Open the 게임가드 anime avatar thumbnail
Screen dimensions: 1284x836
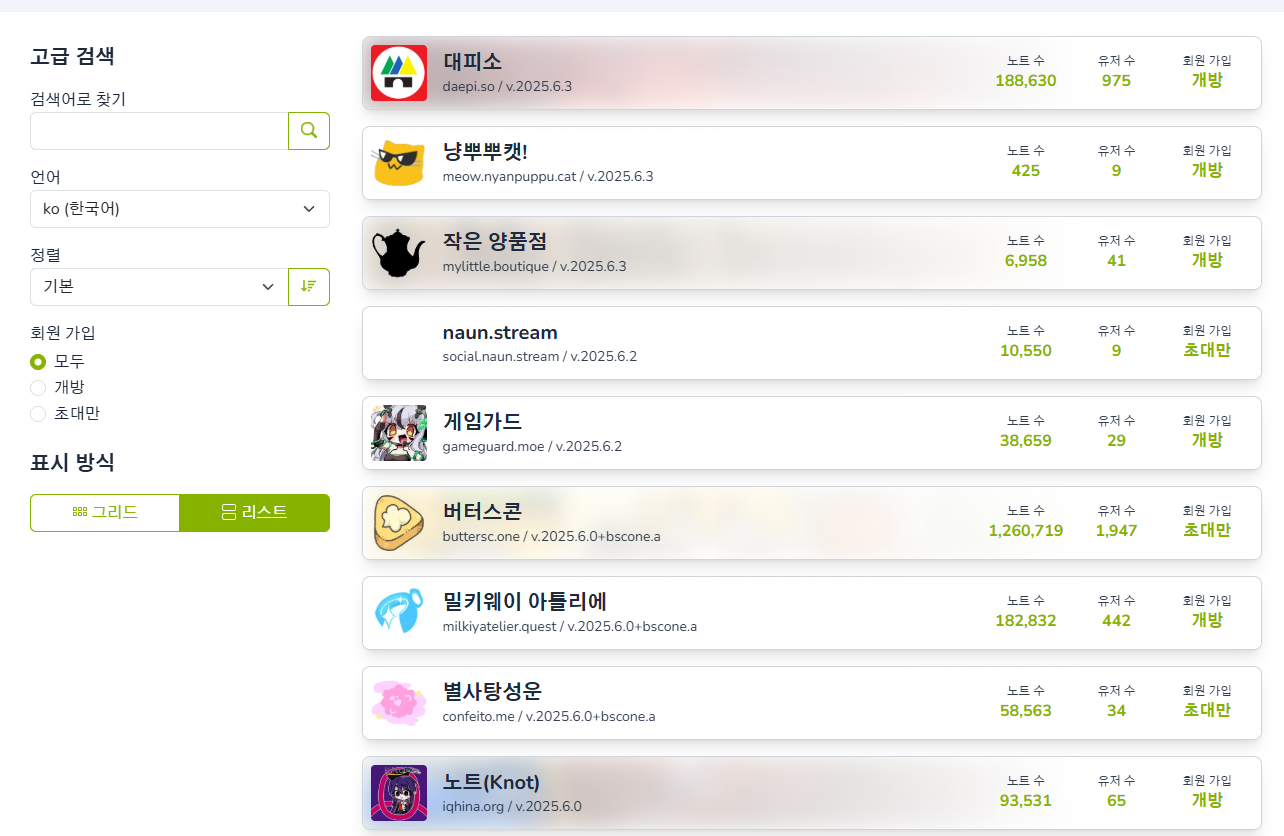399,433
